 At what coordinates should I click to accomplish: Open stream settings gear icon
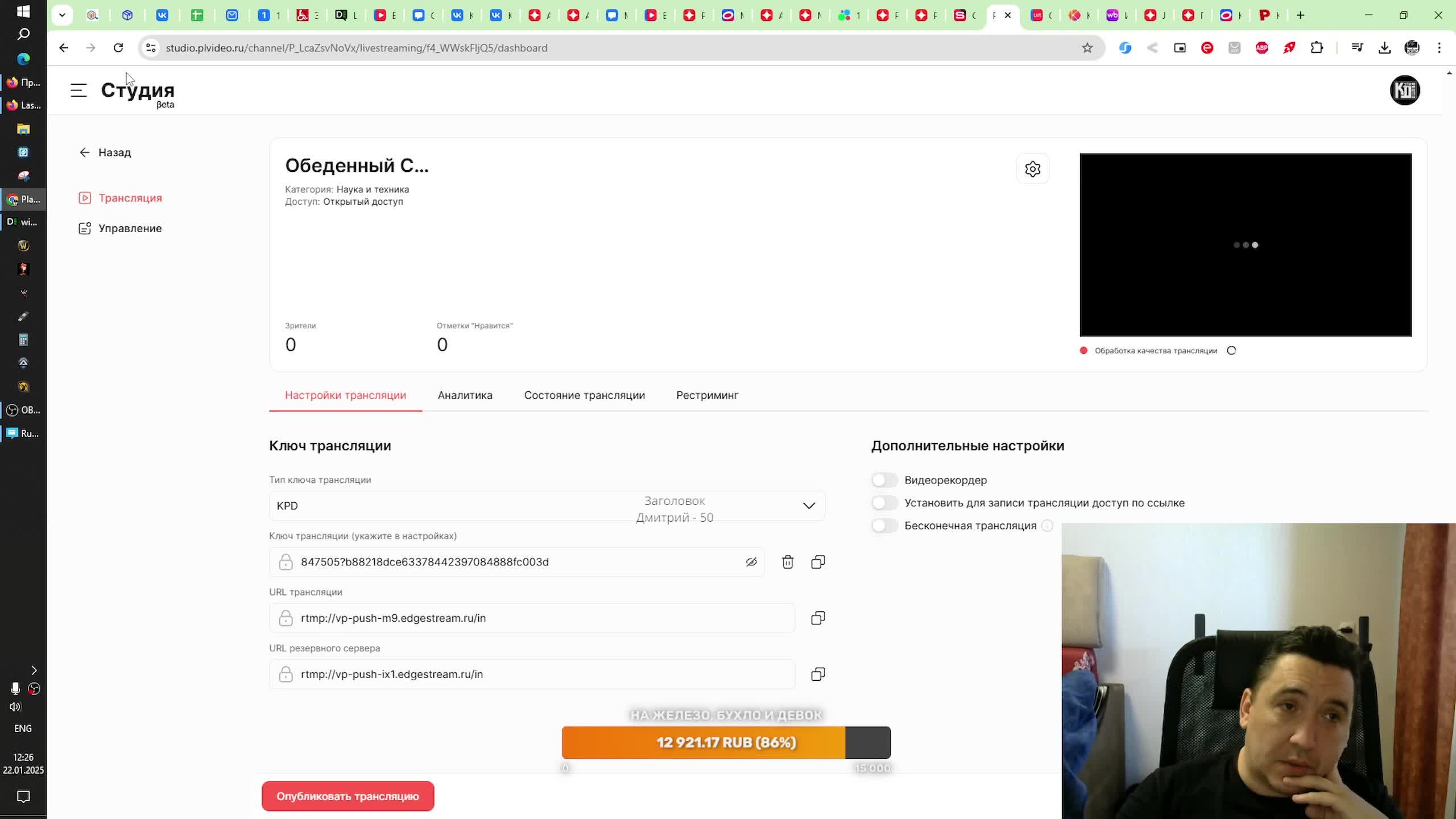[x=1032, y=169]
